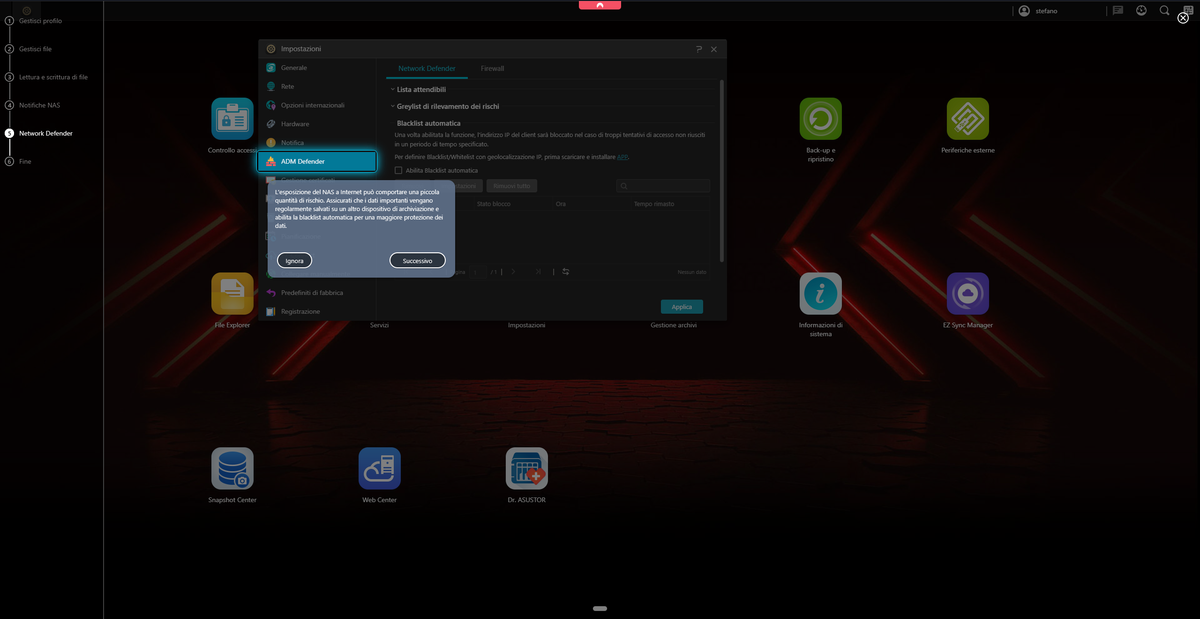Image resolution: width=1200 pixels, height=619 pixels.
Task: Click the Successivo button in the tip
Action: pos(417,260)
